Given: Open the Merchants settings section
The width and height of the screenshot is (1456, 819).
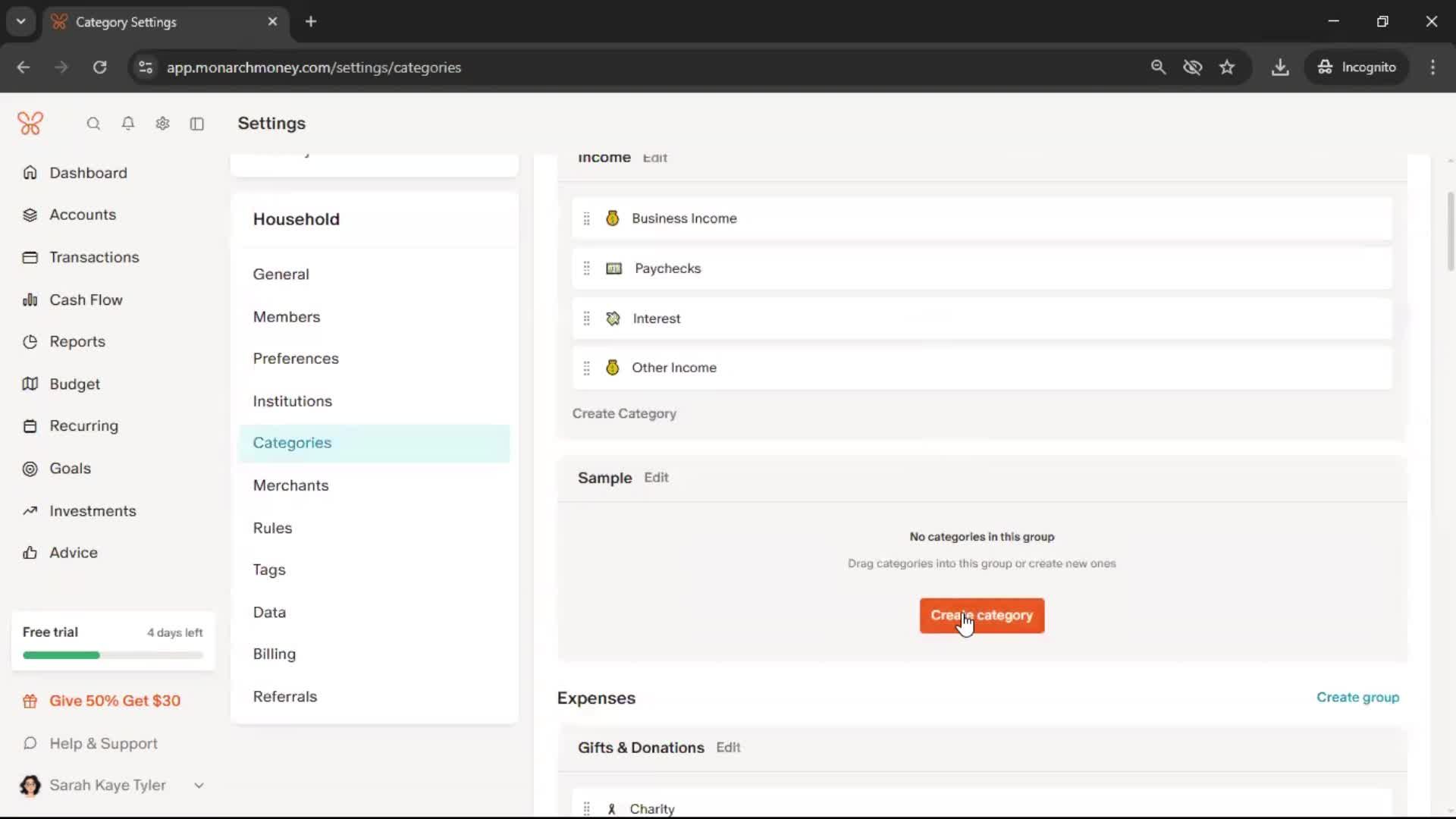Looking at the screenshot, I should point(290,485).
